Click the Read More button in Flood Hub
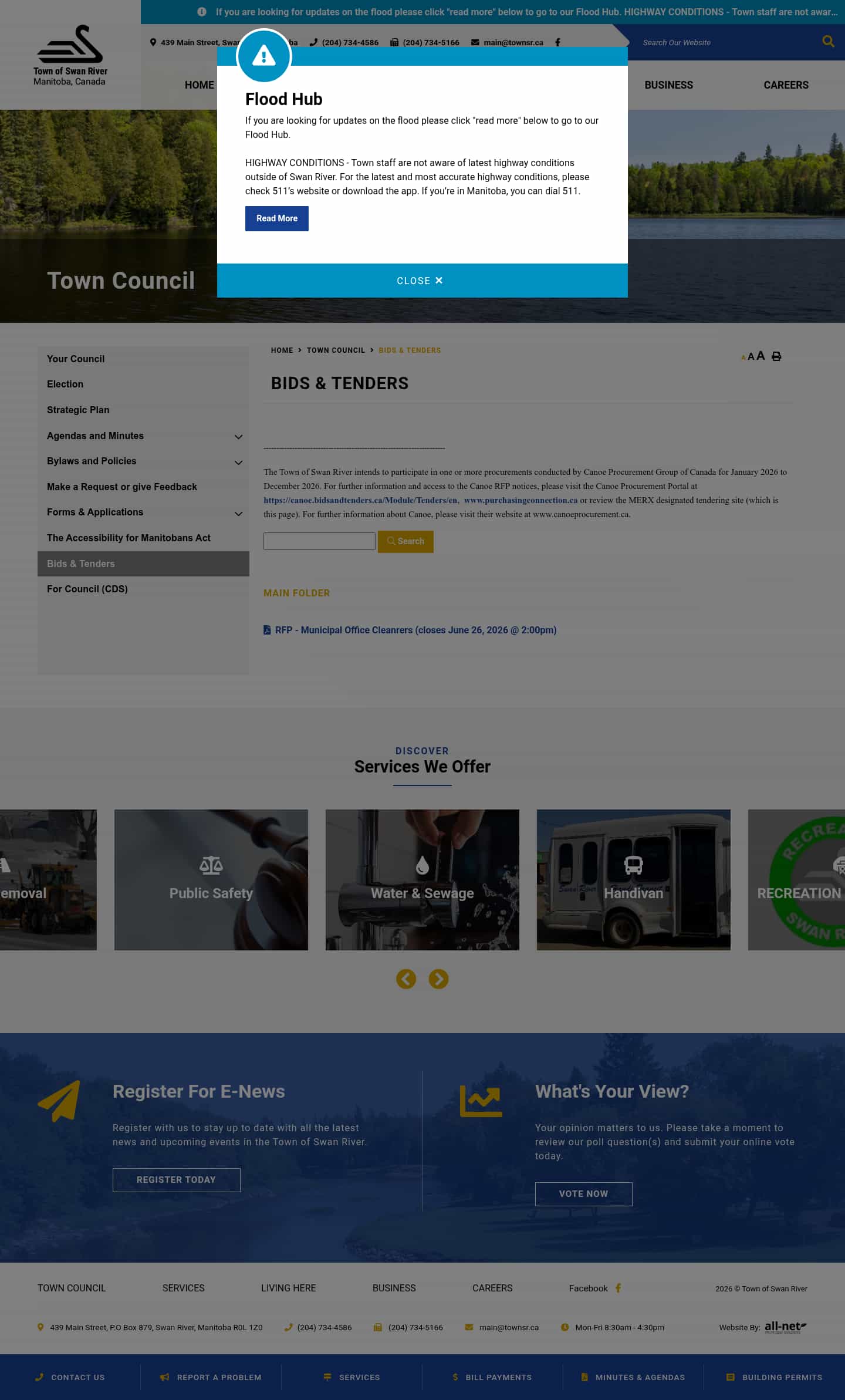The width and height of the screenshot is (845, 1400). (x=277, y=218)
